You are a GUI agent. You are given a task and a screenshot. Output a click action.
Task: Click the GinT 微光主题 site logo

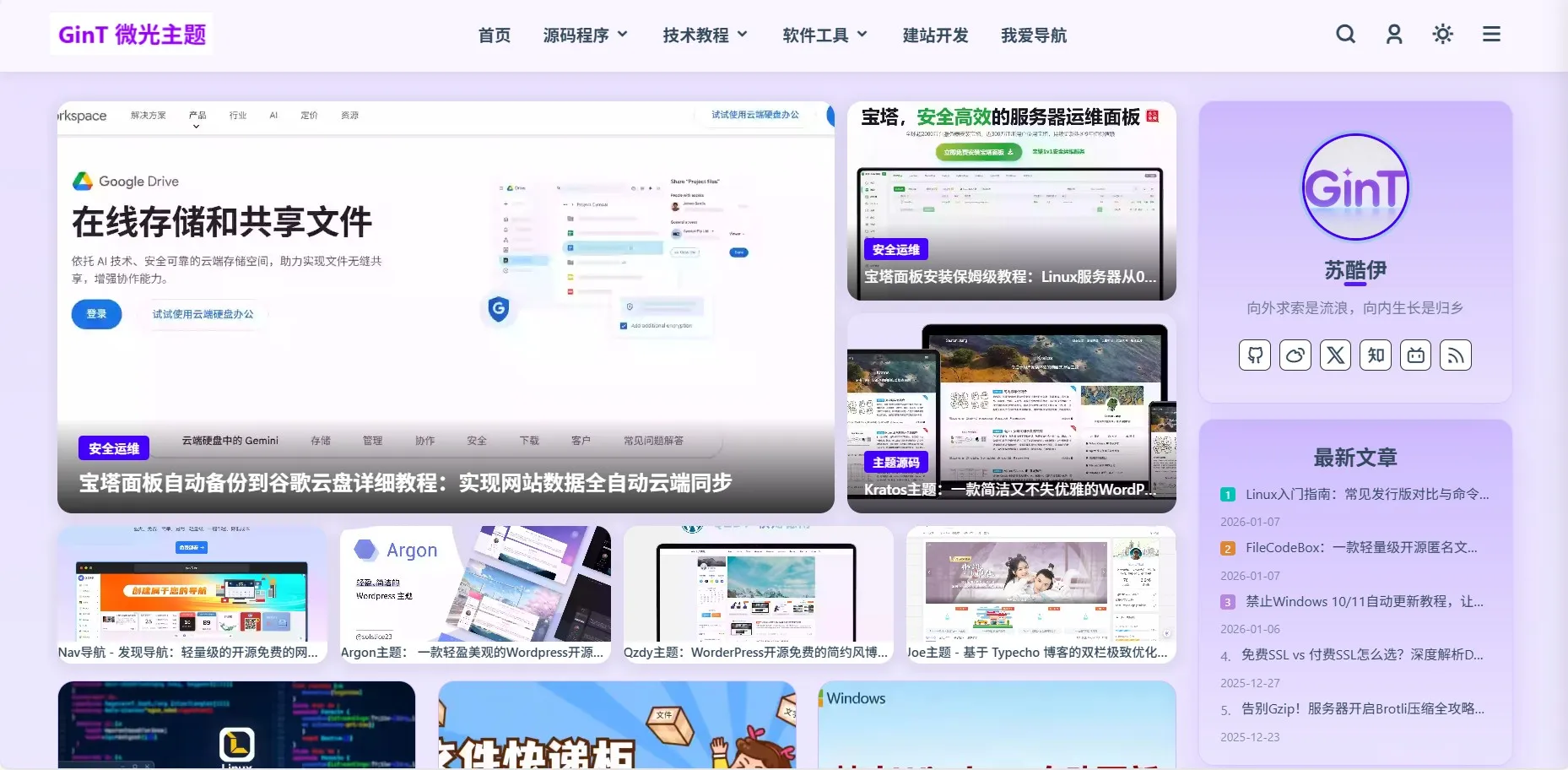(x=132, y=35)
